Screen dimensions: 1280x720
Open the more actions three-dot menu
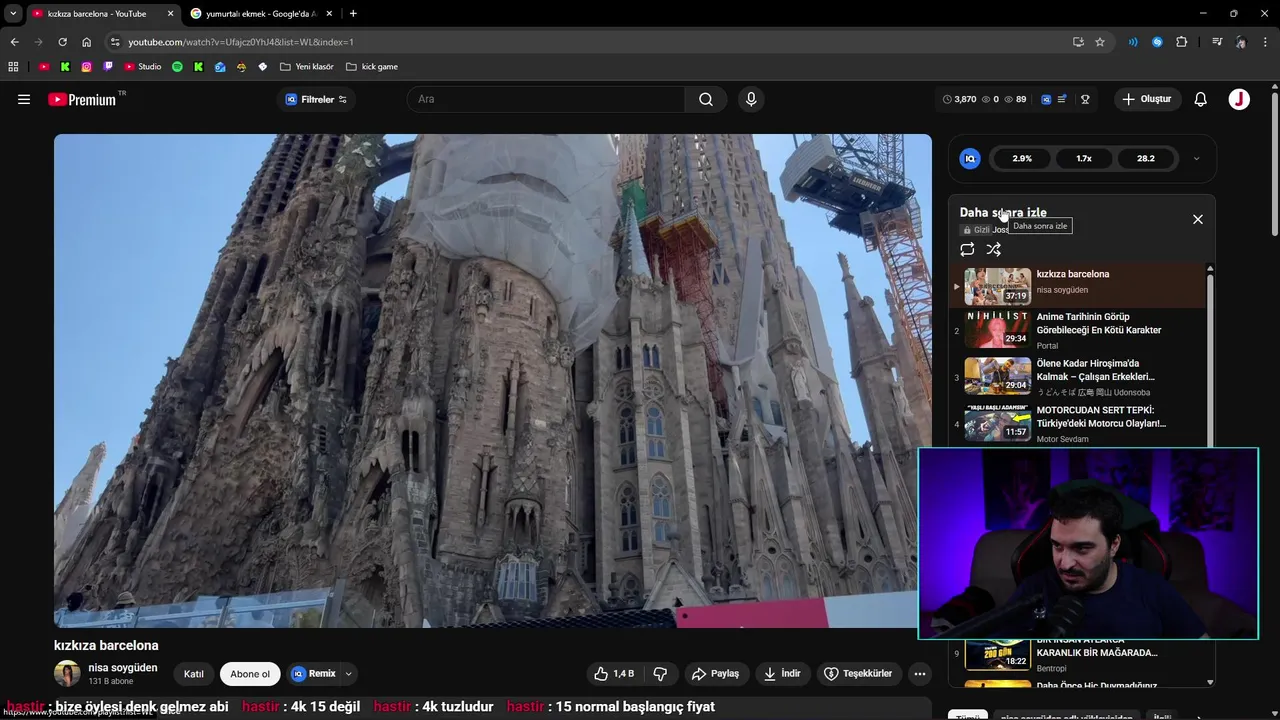(920, 674)
